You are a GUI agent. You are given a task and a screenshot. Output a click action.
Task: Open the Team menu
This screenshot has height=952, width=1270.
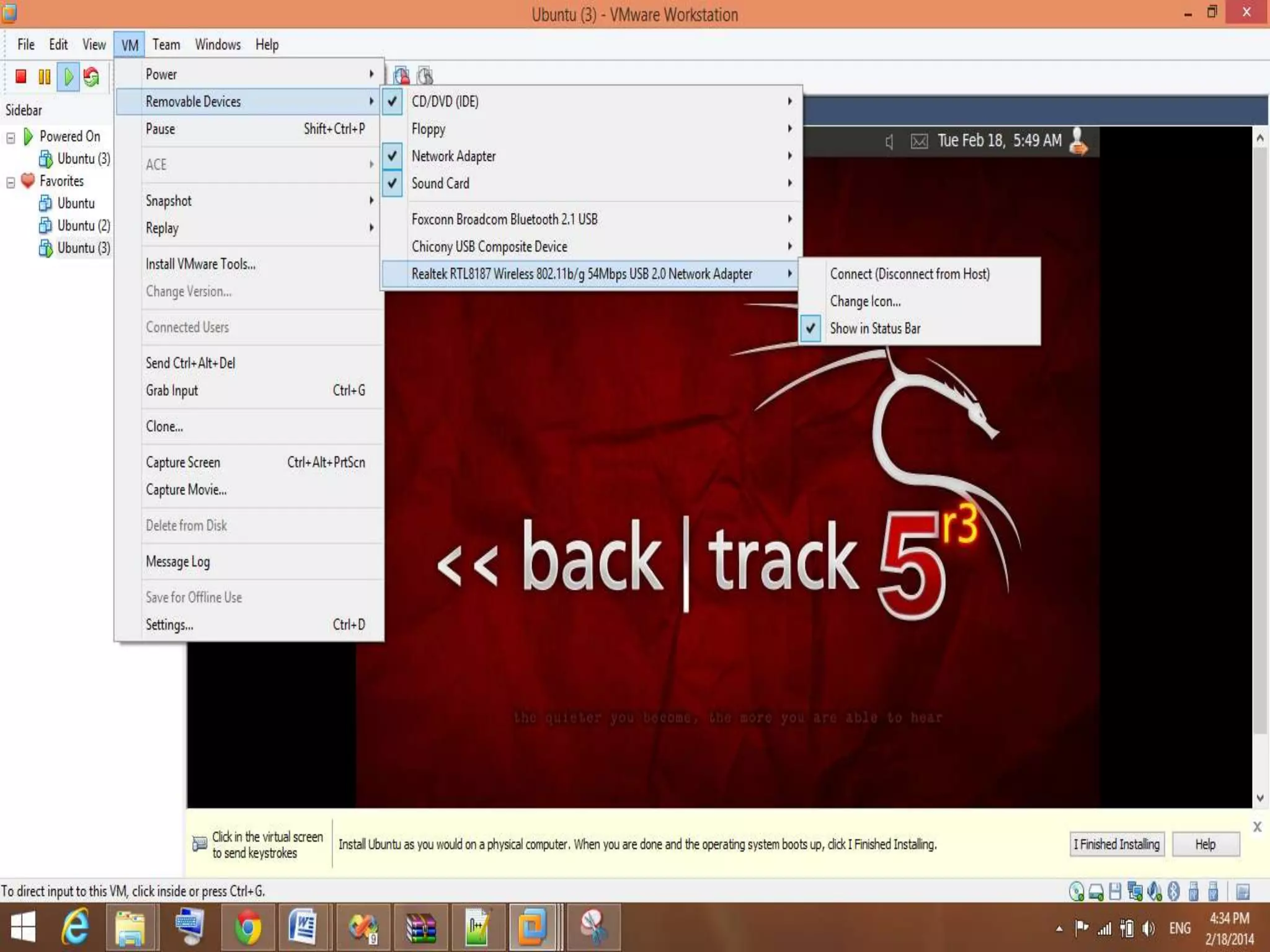click(166, 45)
